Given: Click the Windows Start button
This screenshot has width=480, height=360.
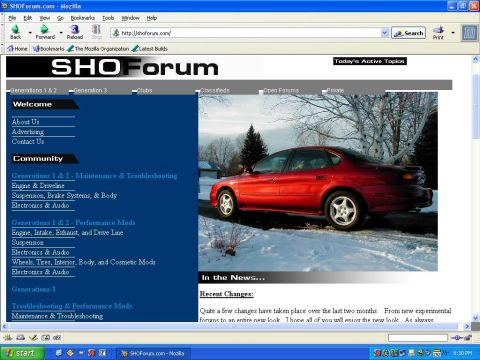Looking at the screenshot, I should pyautogui.click(x=23, y=353).
